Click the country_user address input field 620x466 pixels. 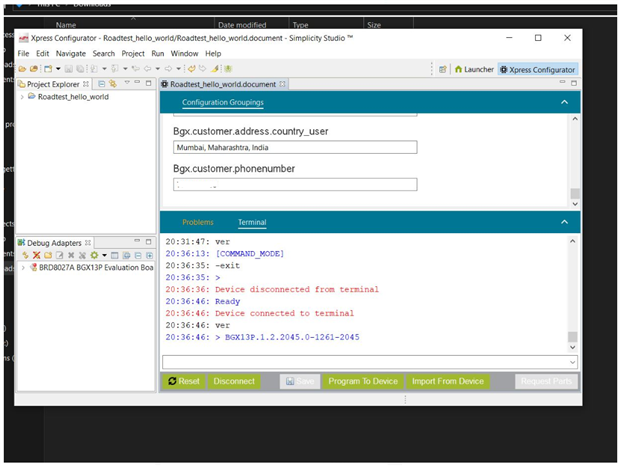click(x=295, y=148)
